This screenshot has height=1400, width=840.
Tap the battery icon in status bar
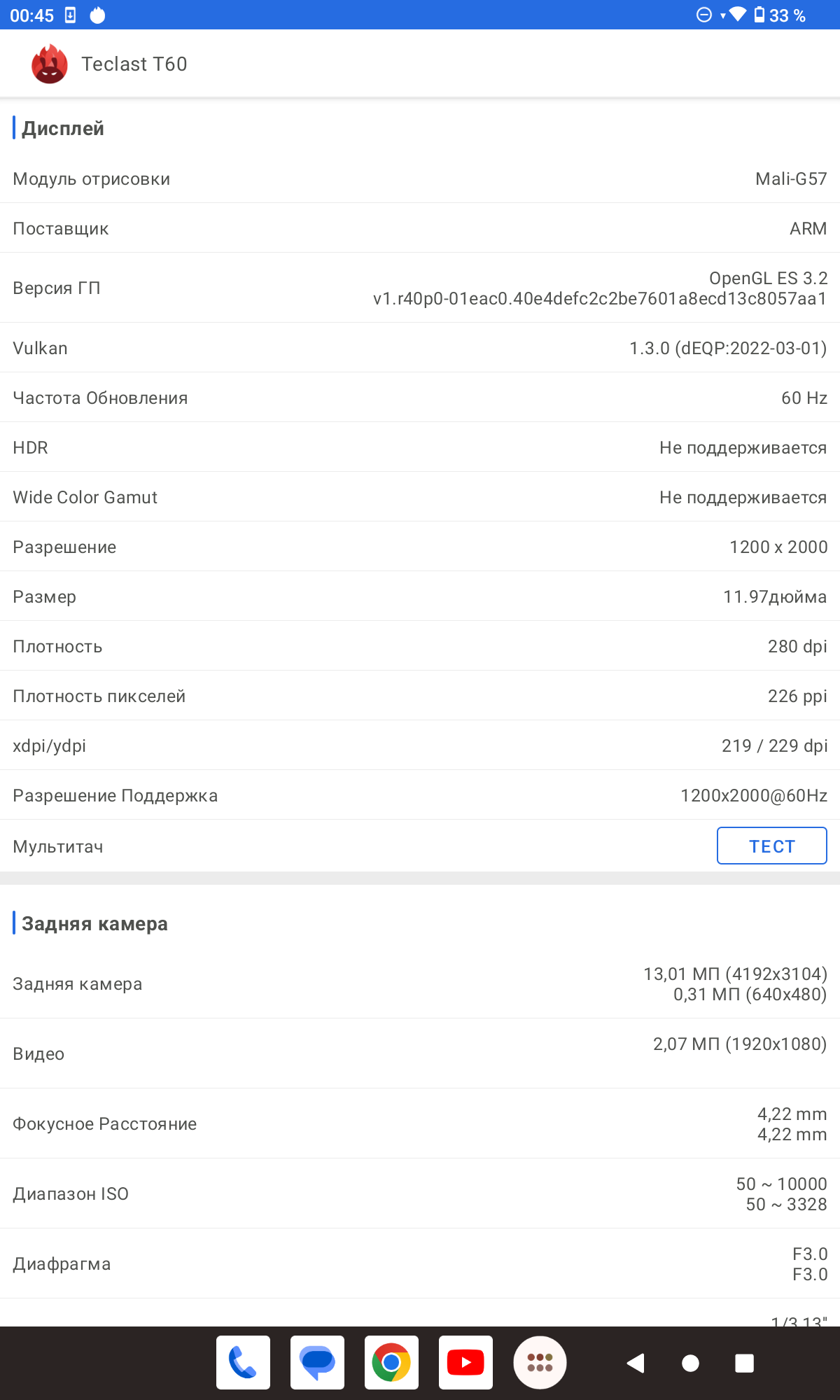coord(759,15)
